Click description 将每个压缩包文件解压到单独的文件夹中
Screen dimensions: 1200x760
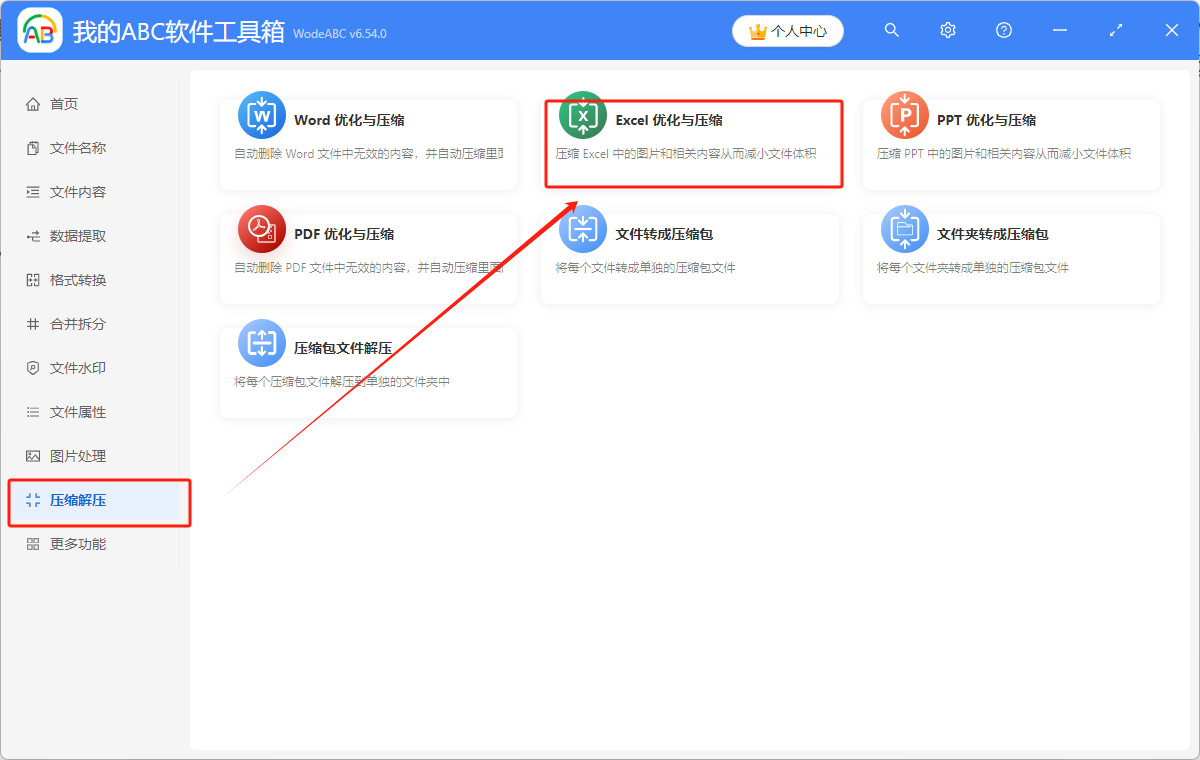(x=342, y=382)
